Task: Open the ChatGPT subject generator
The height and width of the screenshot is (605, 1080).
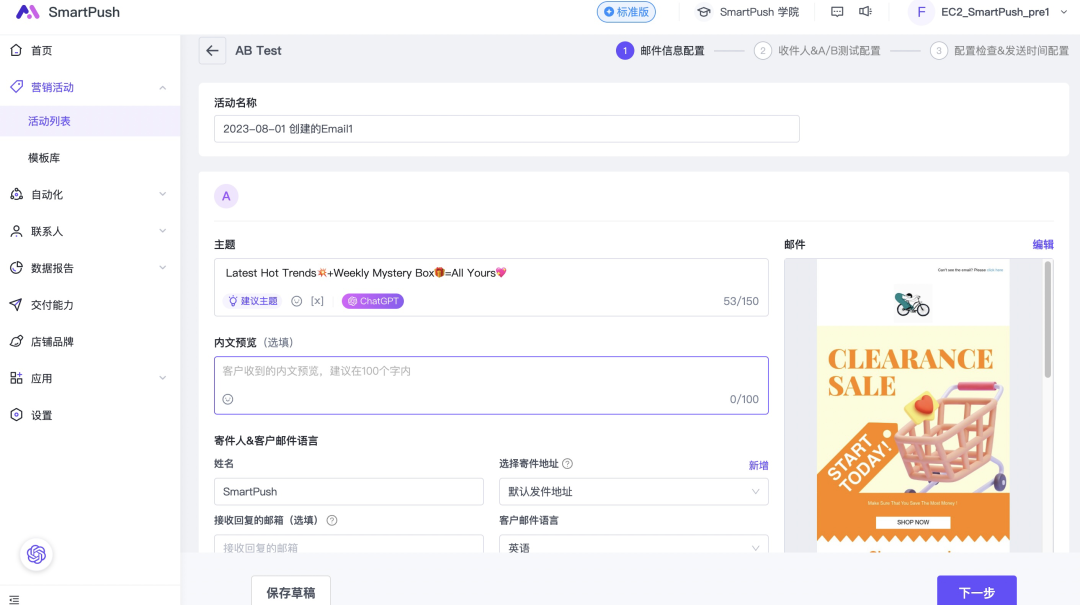Action: click(x=372, y=300)
